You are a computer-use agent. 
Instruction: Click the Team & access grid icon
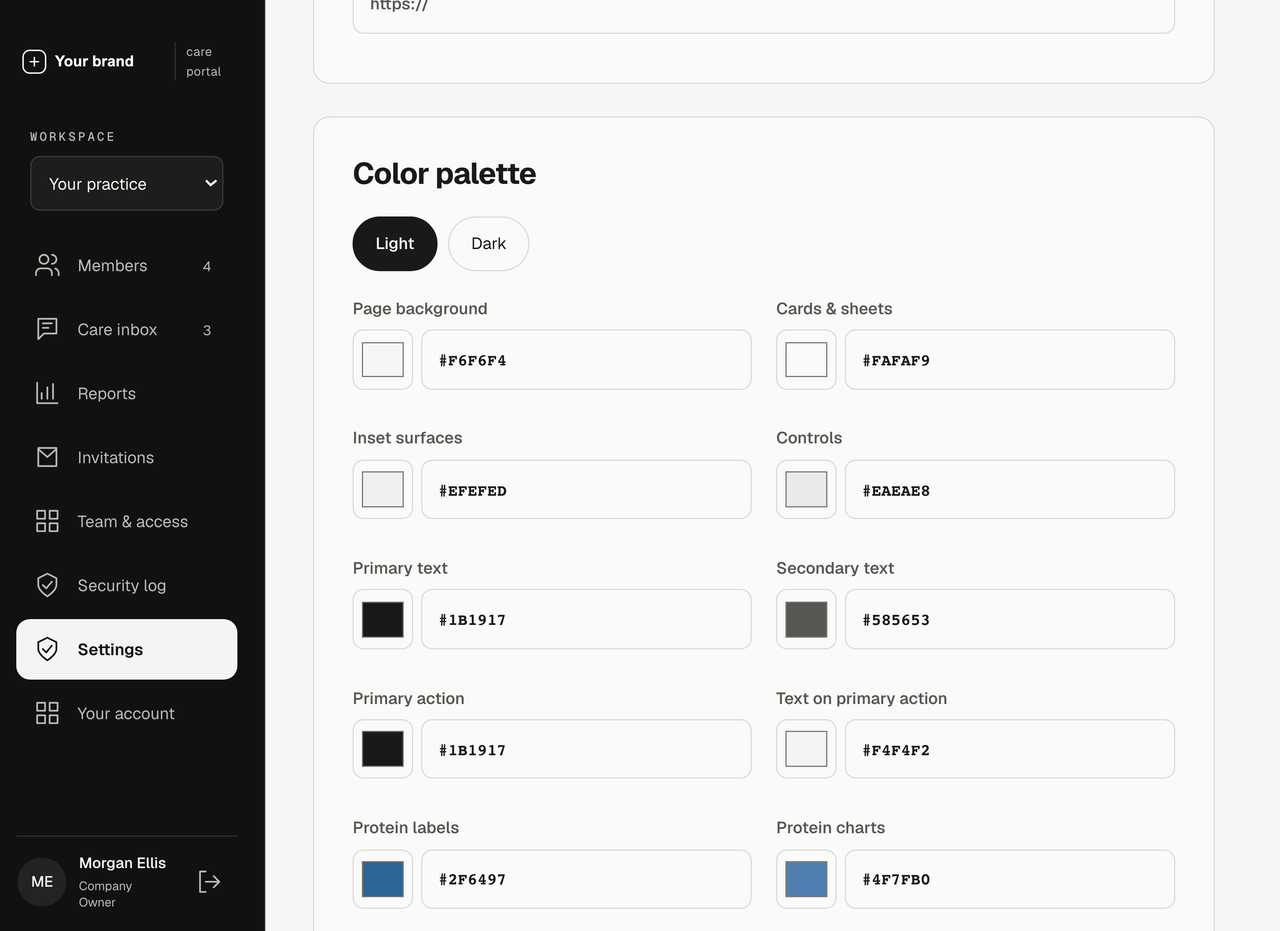pyautogui.click(x=47, y=521)
